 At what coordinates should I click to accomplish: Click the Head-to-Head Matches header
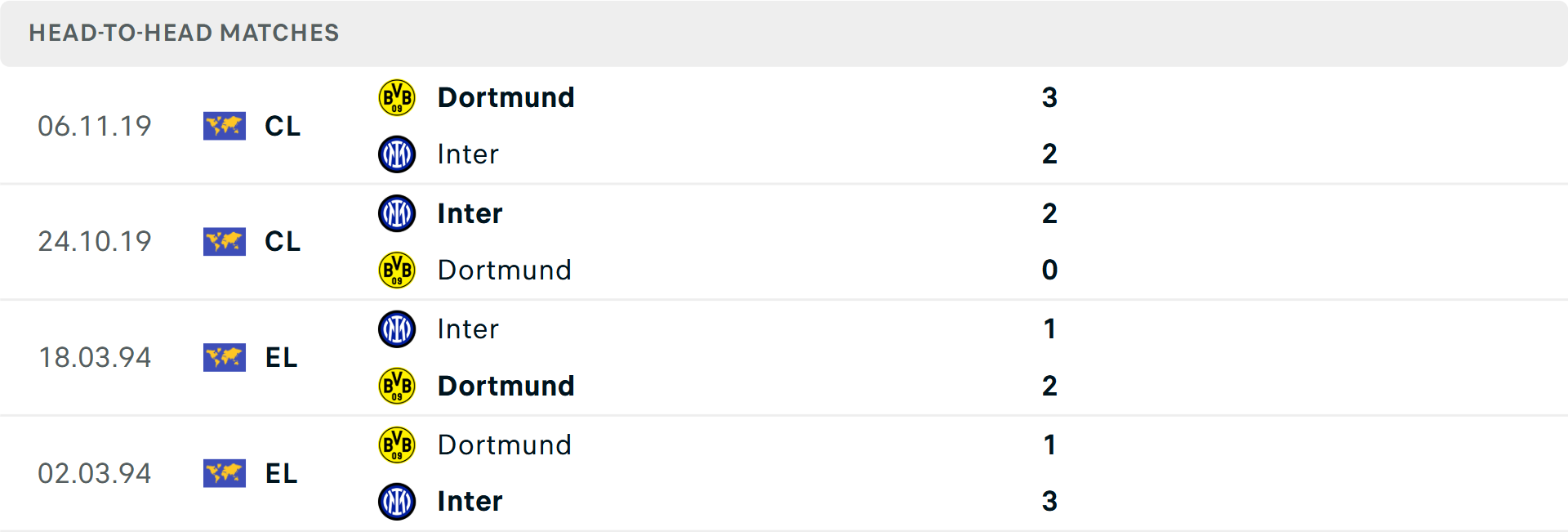pos(184,33)
